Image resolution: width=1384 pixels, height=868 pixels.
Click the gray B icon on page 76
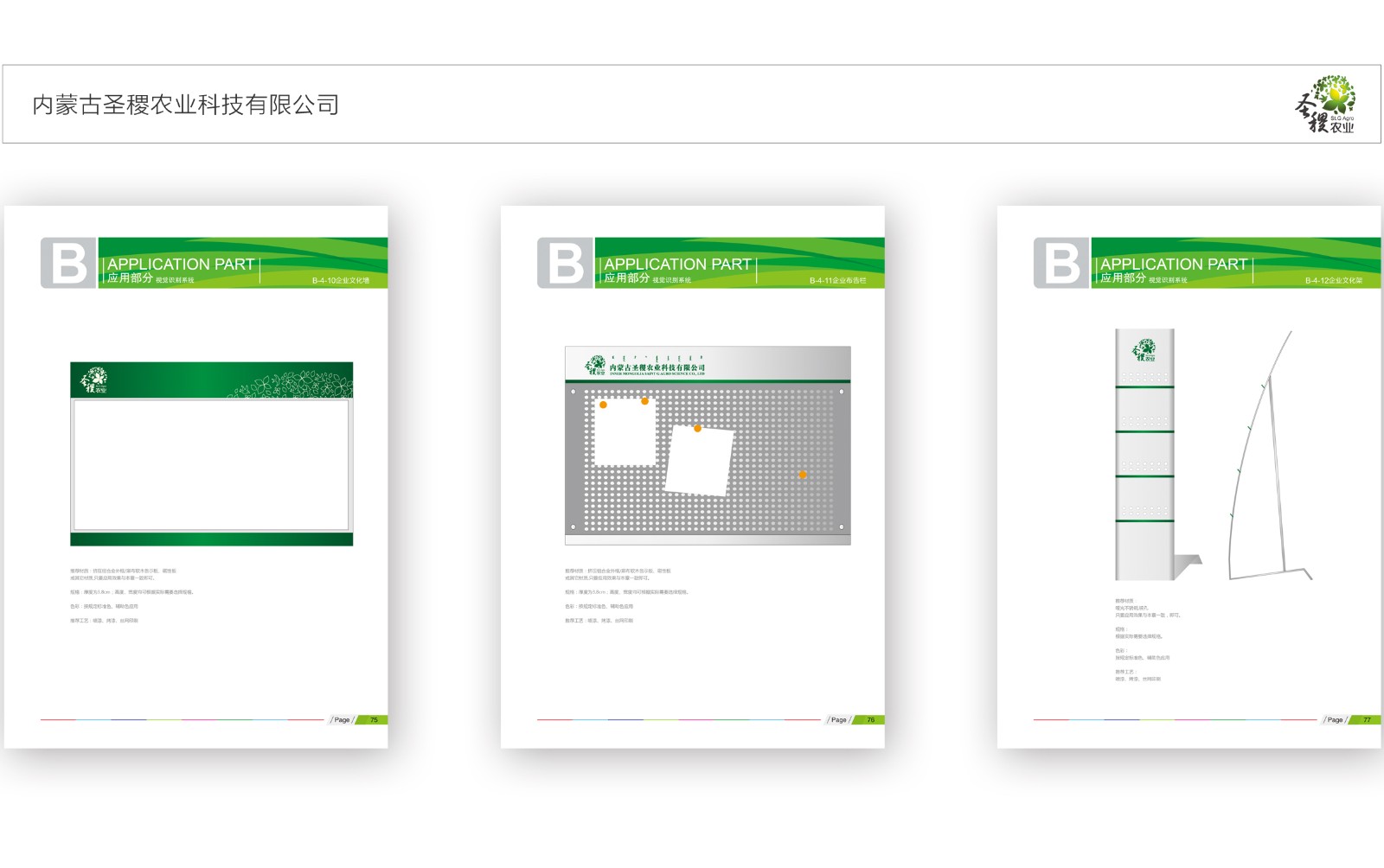[x=564, y=263]
